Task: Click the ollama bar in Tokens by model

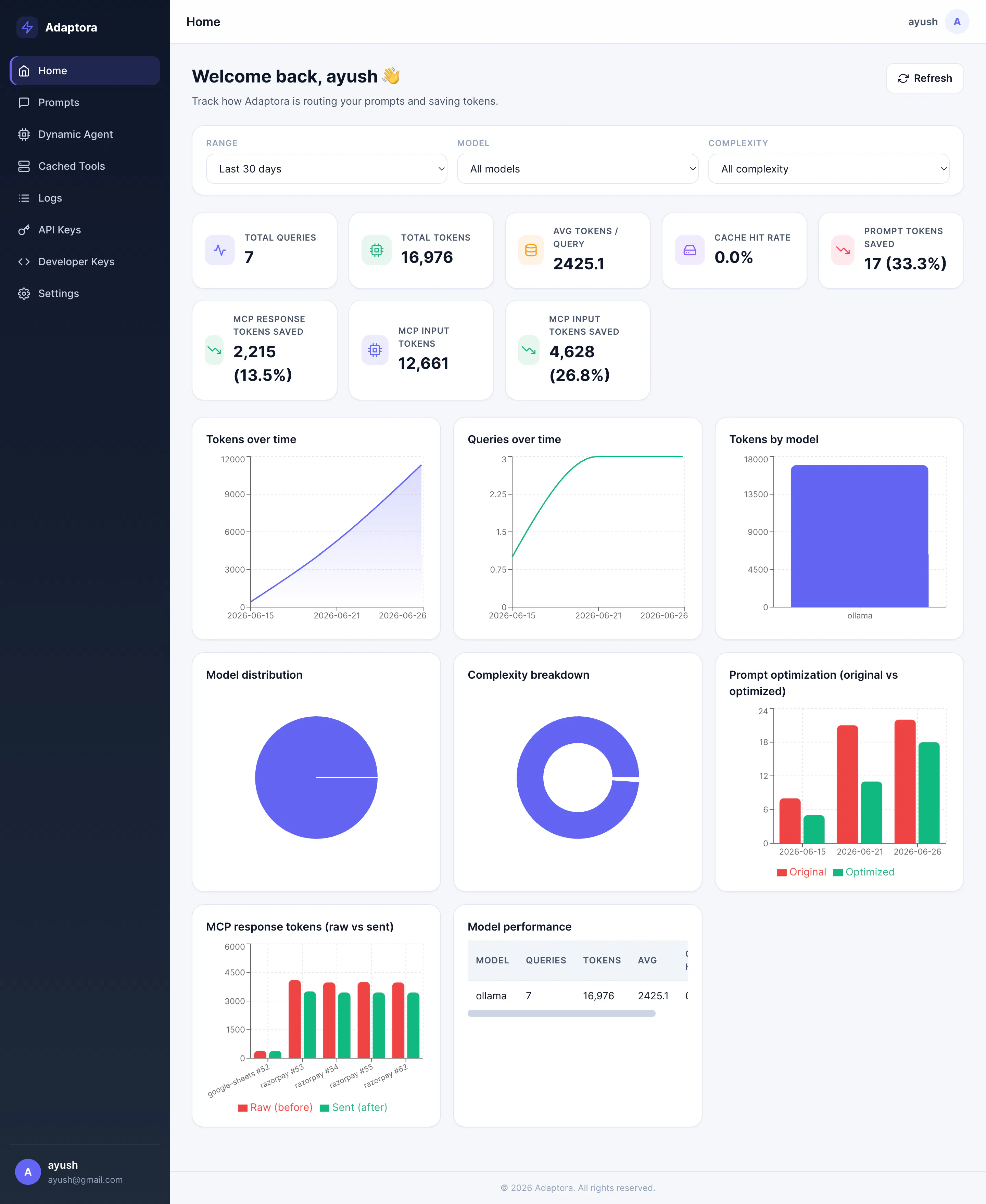Action: tap(859, 536)
